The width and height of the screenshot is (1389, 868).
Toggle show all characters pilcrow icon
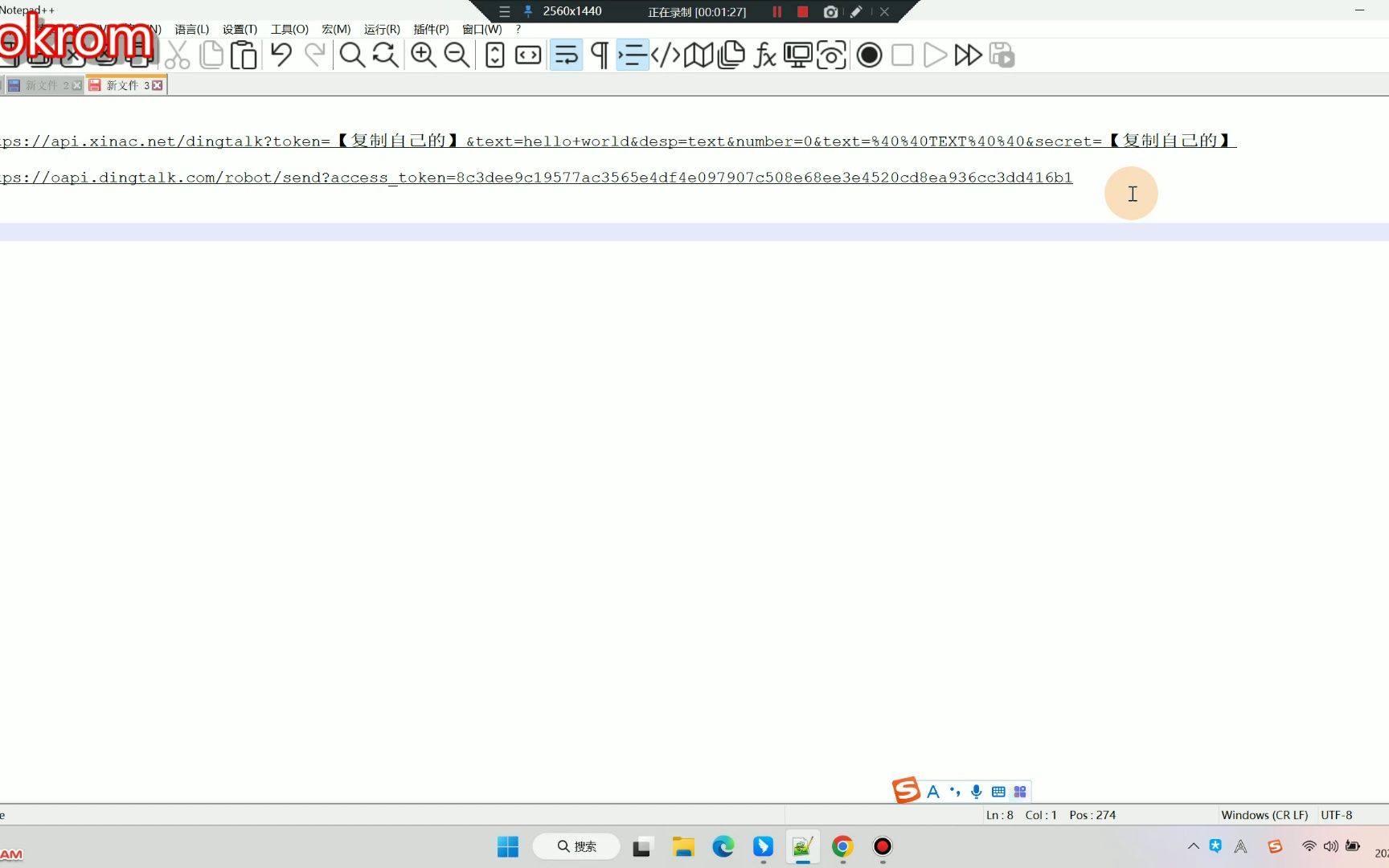click(599, 55)
